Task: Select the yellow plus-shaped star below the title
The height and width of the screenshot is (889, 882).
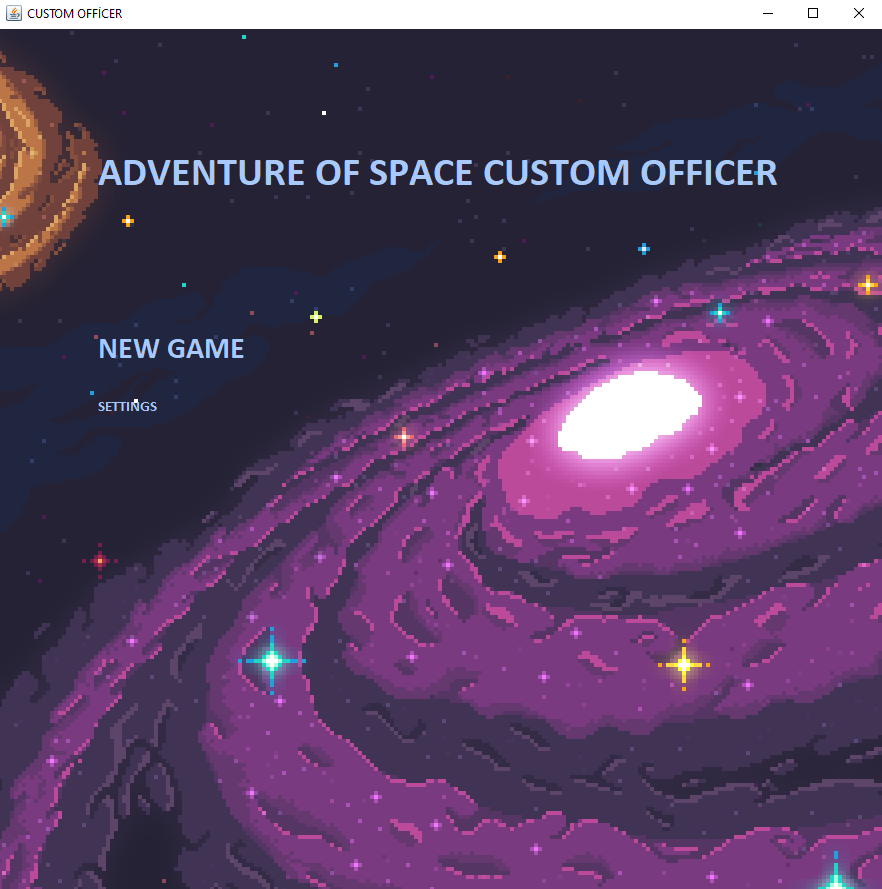Action: (314, 316)
